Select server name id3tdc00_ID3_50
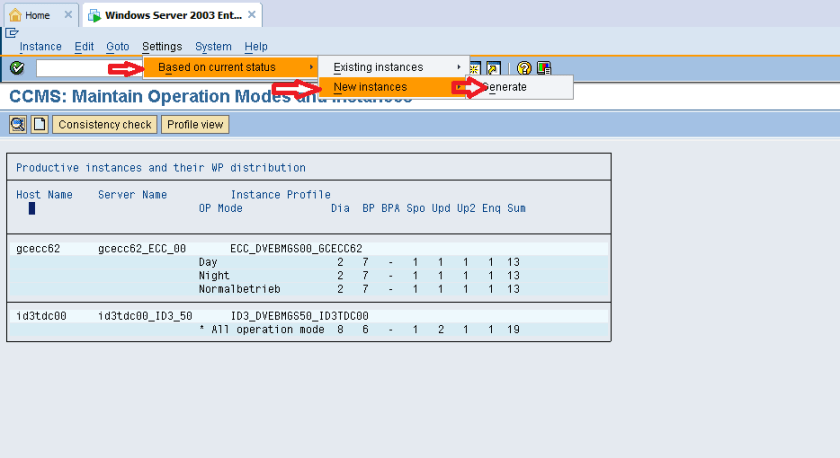Screen dimensions: 840x458 point(145,316)
